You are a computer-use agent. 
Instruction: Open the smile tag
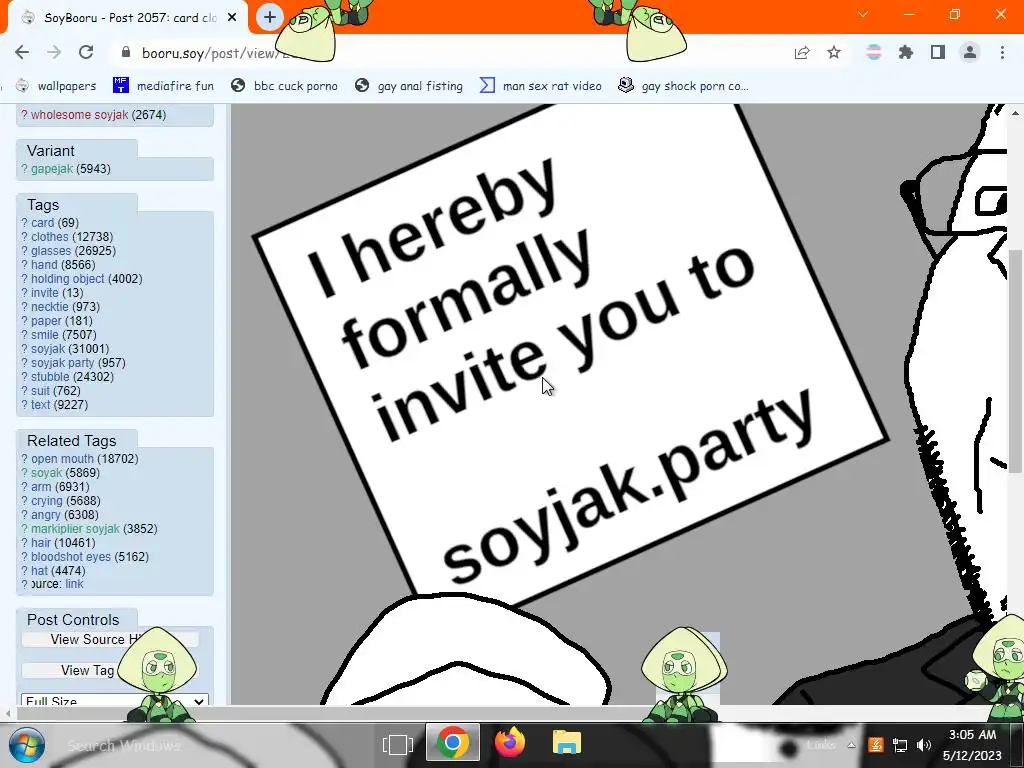point(44,335)
